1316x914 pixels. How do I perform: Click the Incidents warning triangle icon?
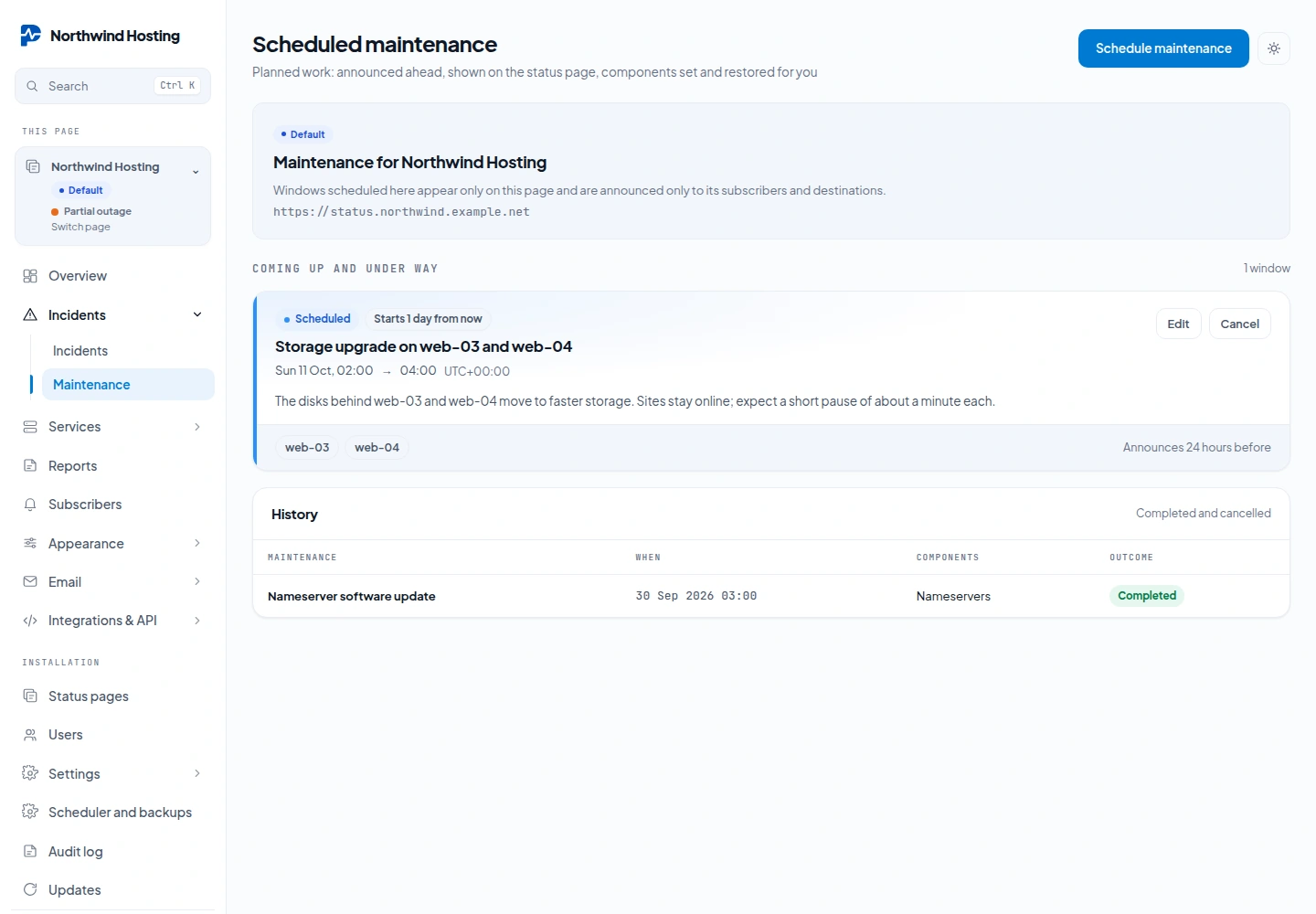tap(30, 315)
